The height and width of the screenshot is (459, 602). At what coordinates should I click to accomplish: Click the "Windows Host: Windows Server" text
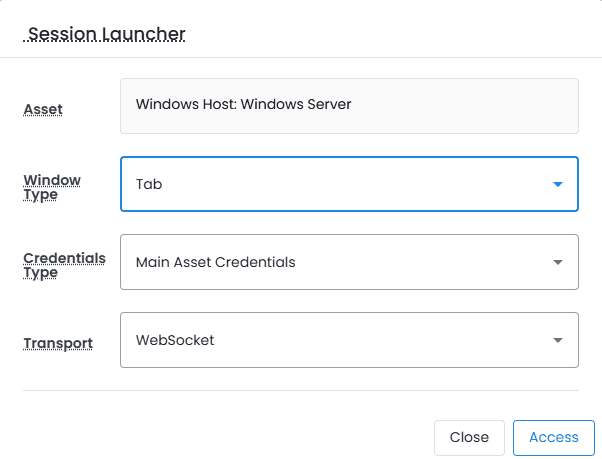(x=243, y=104)
